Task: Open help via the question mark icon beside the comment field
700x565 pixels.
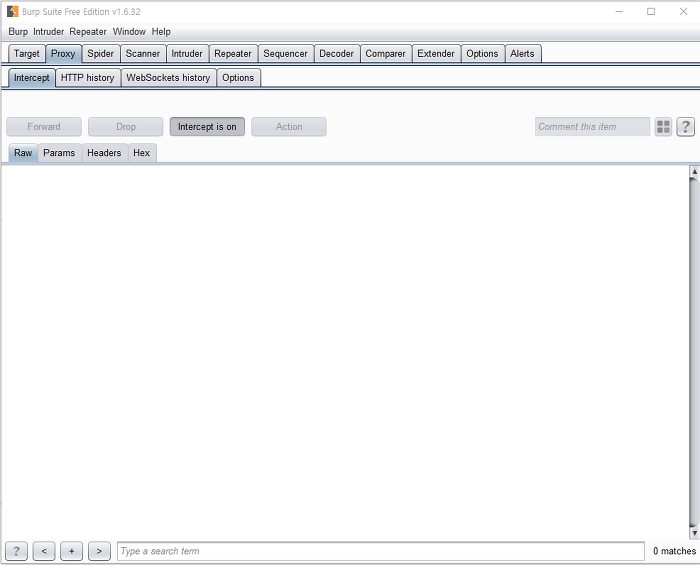Action: point(685,127)
